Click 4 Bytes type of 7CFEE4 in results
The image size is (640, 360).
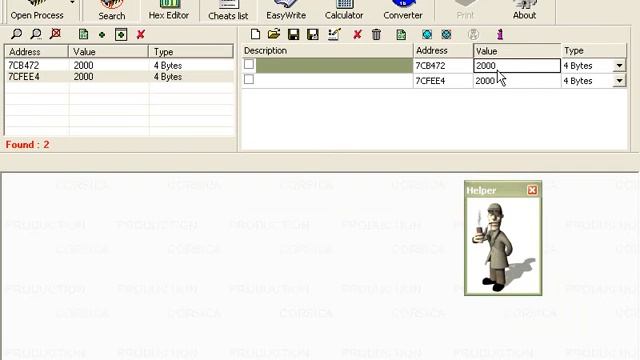click(x=168, y=77)
